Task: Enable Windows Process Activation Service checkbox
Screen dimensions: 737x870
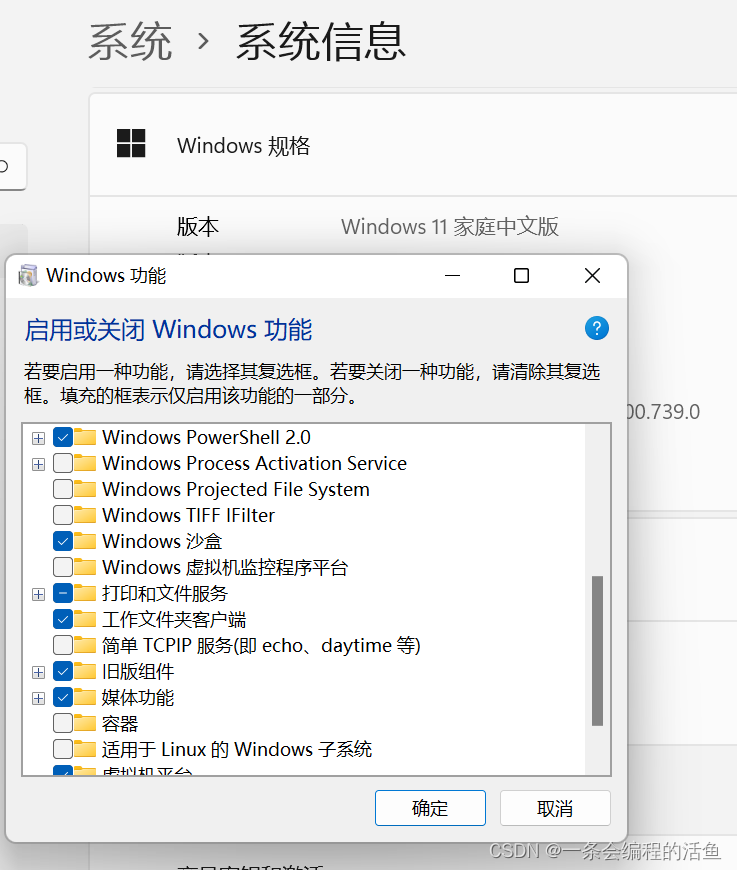Action: (x=63, y=463)
